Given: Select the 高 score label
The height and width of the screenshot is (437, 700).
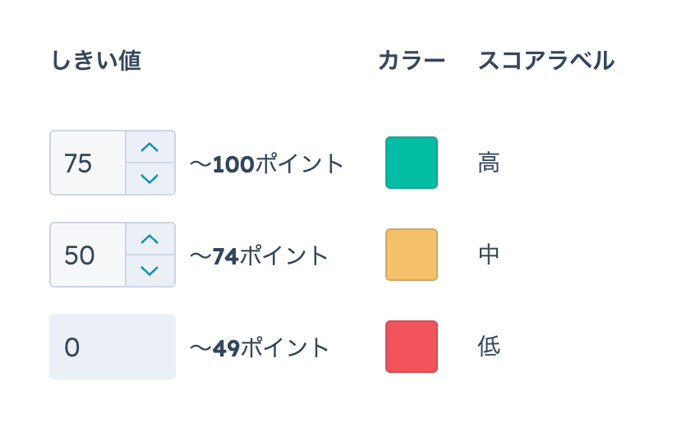Looking at the screenshot, I should click(489, 163).
